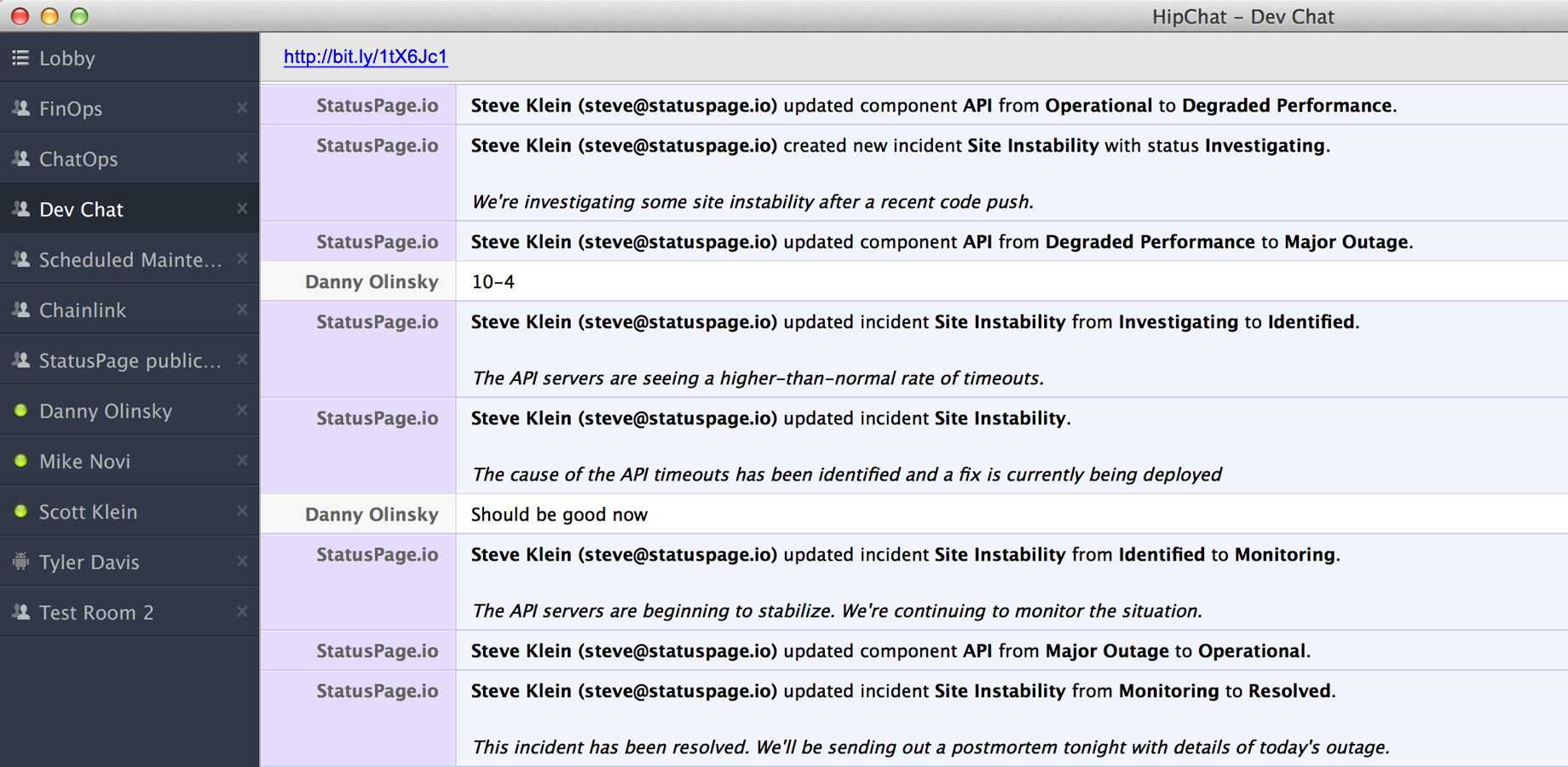Click Danny Olinsky sender name beside '10-4'

[372, 282]
